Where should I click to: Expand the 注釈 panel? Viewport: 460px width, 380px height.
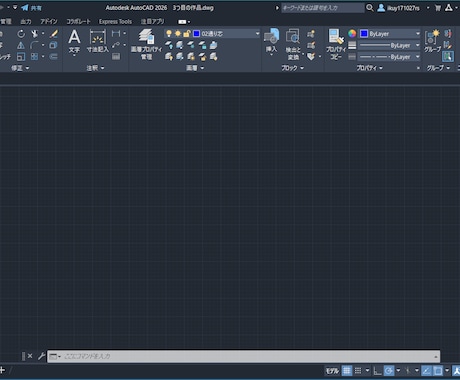pyautogui.click(x=95, y=68)
